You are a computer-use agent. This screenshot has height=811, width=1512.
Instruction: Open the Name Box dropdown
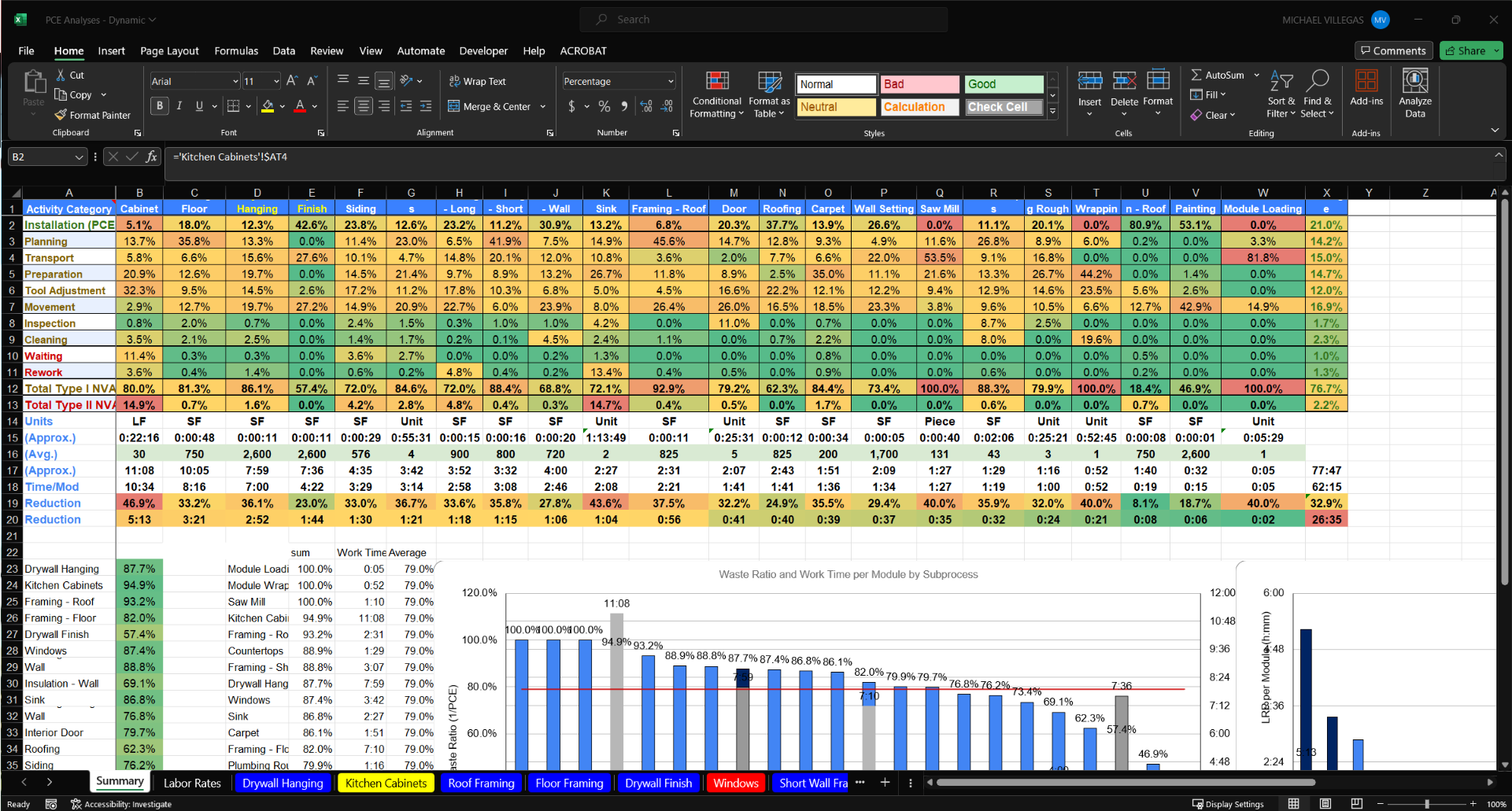tap(79, 157)
